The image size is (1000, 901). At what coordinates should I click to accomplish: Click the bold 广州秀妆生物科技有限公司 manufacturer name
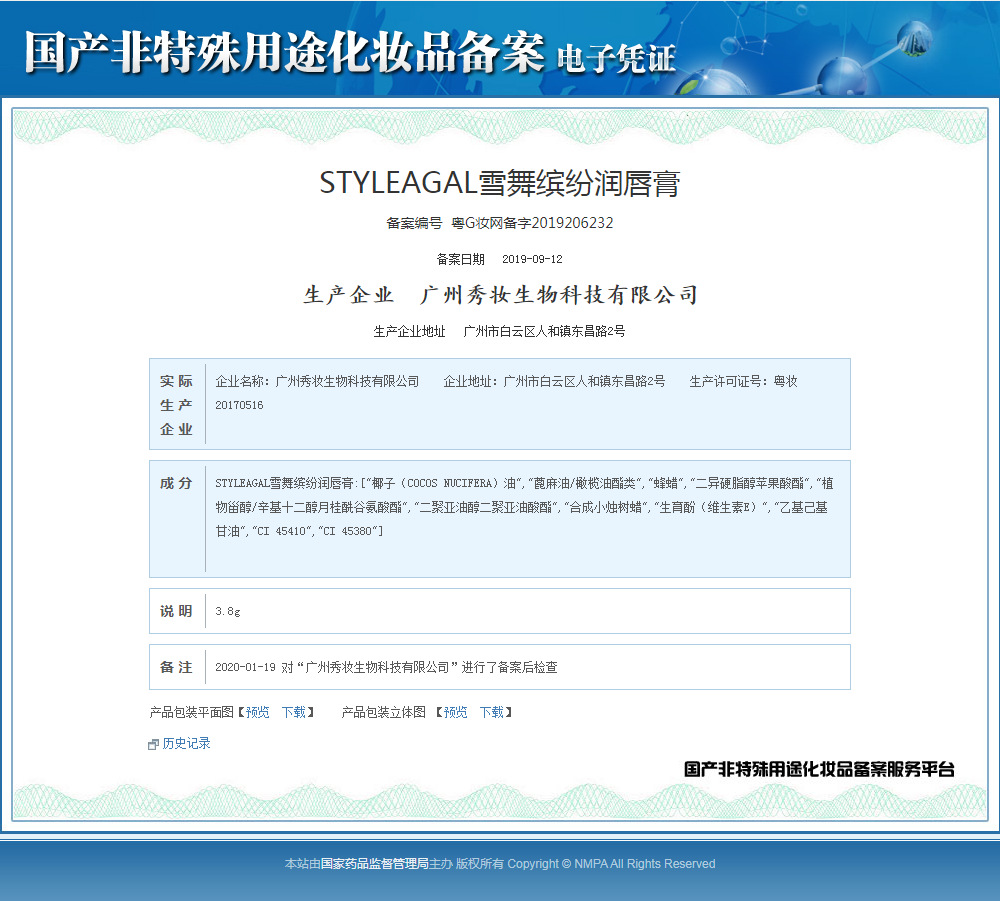tap(559, 295)
